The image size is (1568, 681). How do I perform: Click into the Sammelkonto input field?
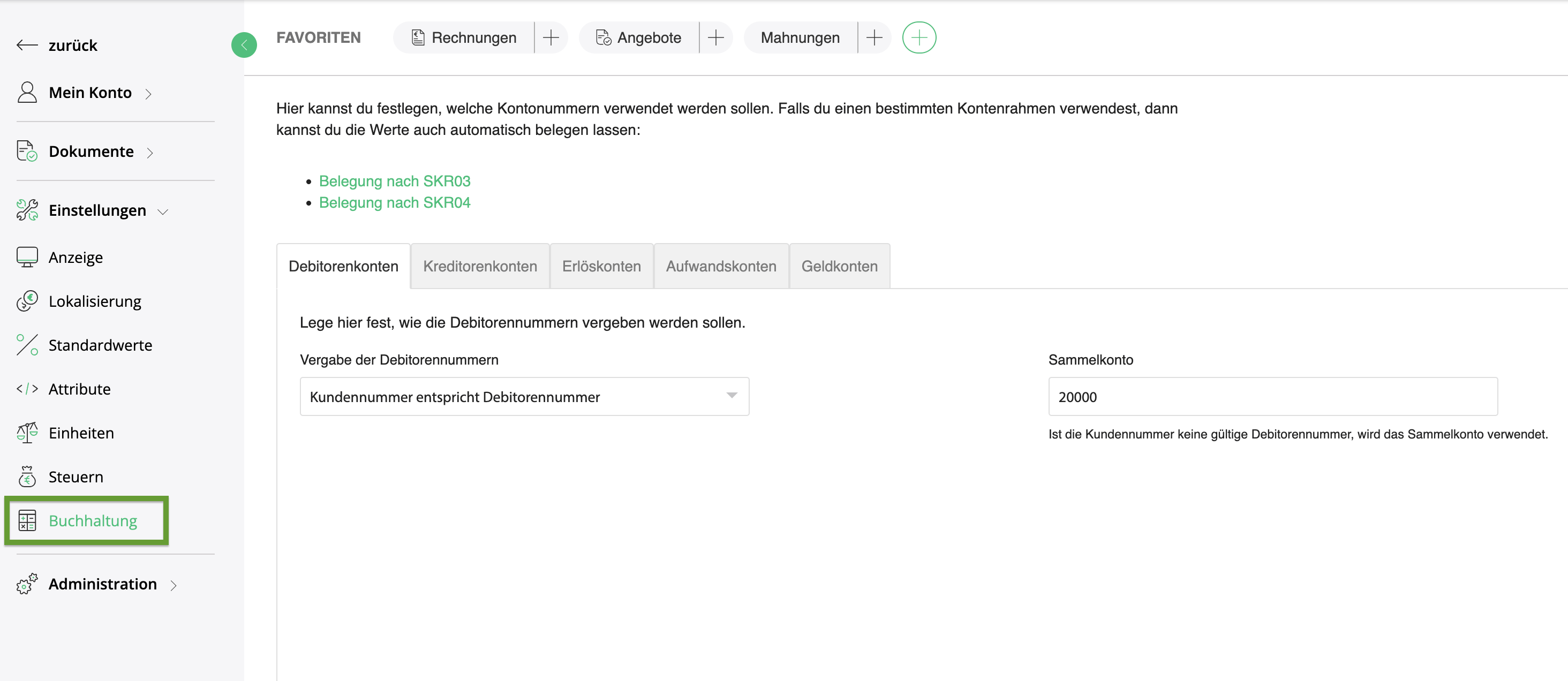click(x=1272, y=396)
